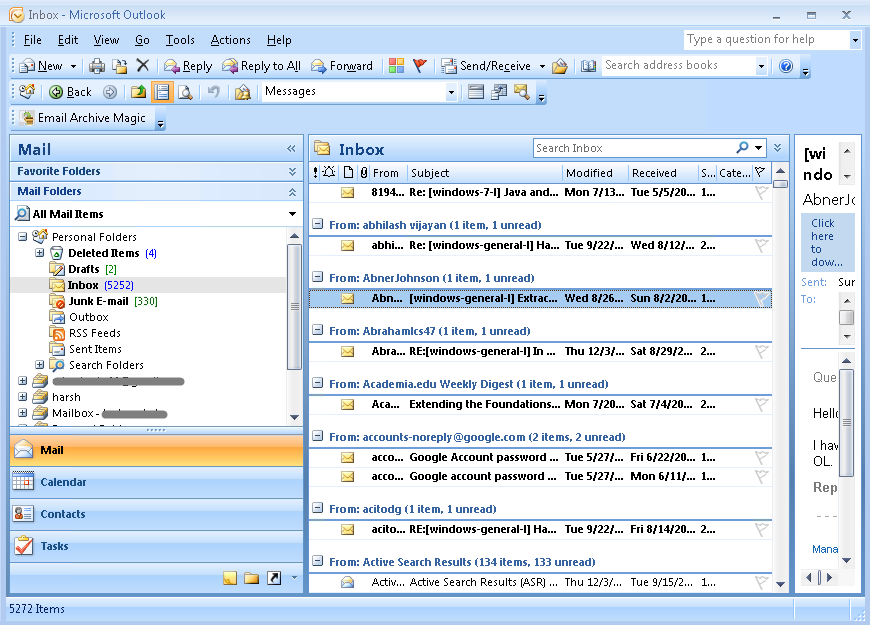Open the File menu
The height and width of the screenshot is (625, 870).
click(x=33, y=40)
